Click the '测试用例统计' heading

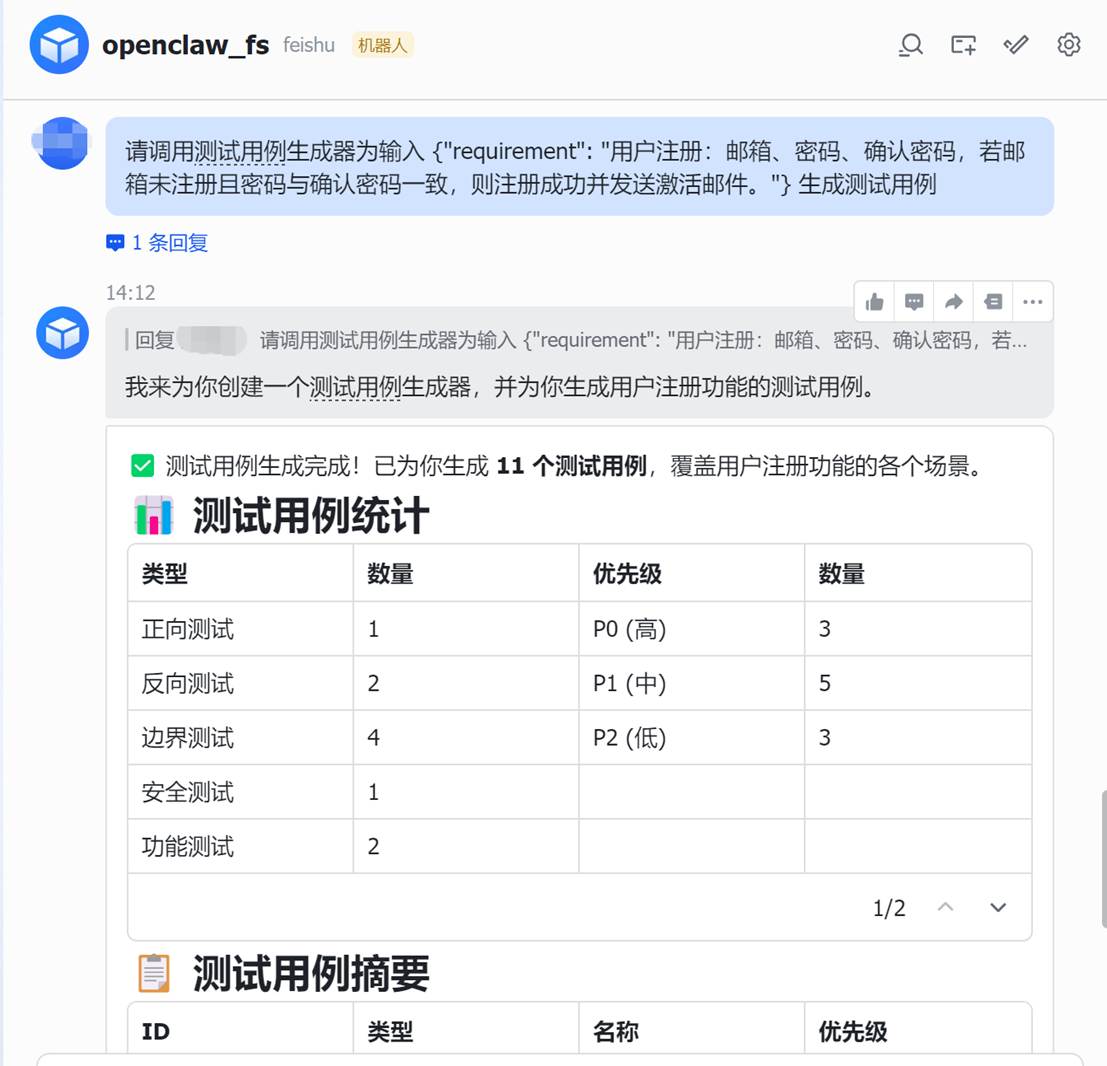coord(311,515)
